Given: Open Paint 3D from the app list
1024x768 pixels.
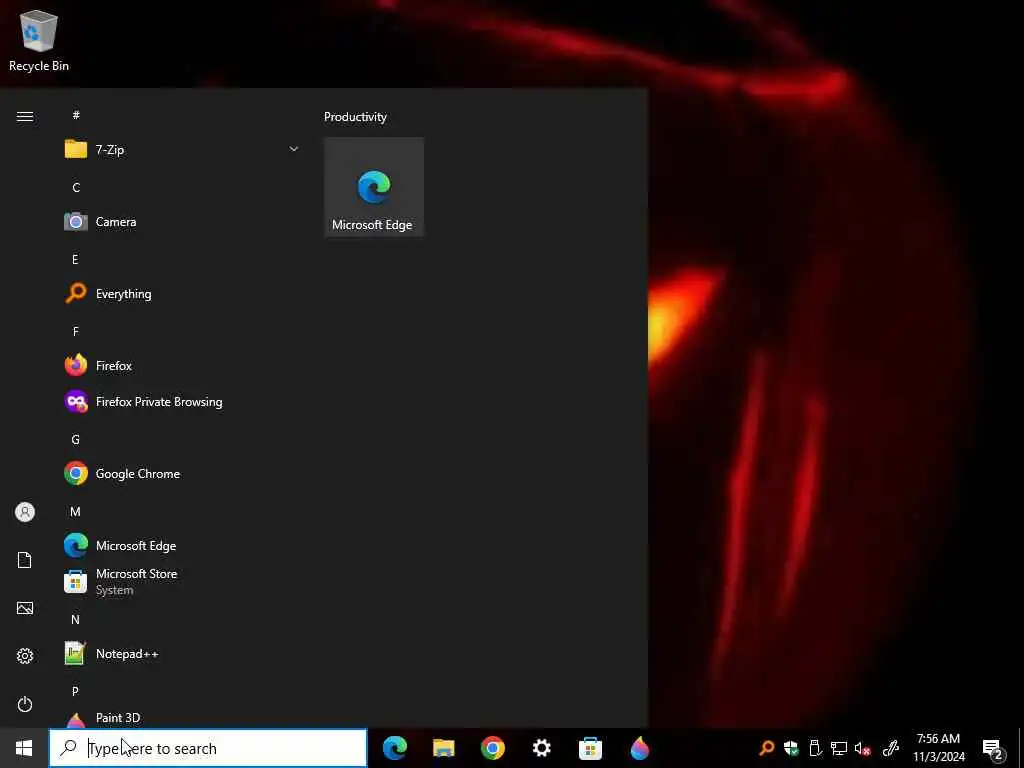Looking at the screenshot, I should tap(182, 718).
